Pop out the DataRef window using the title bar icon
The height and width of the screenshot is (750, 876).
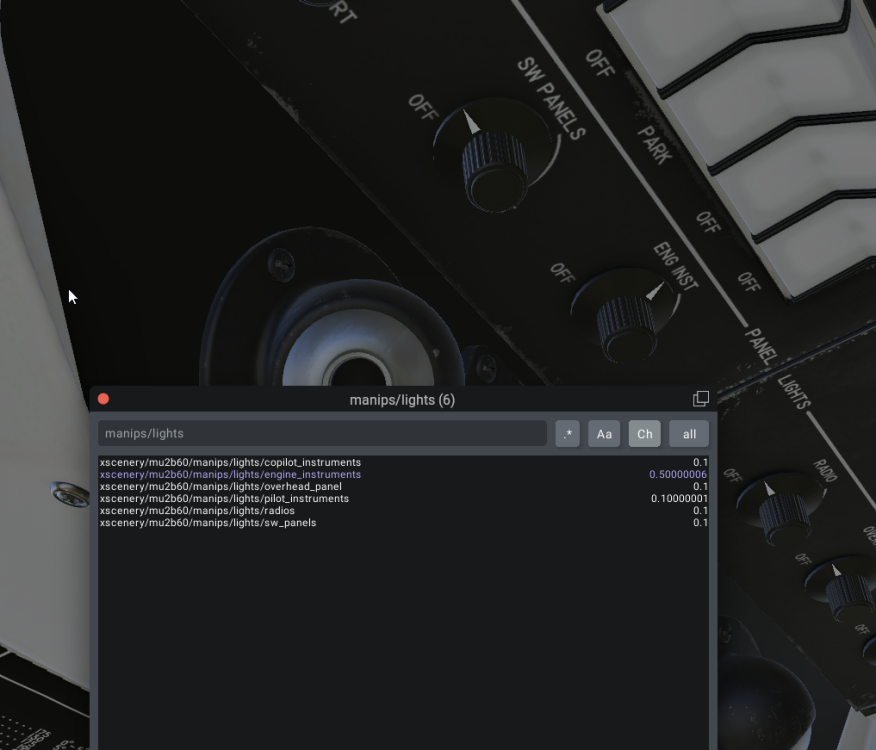[700, 399]
